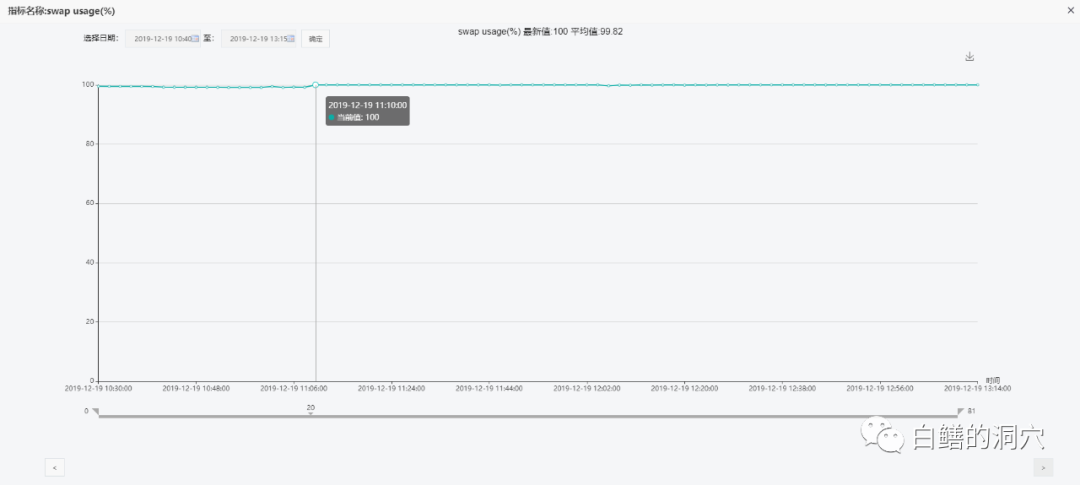Select highlighted data point at 11:10:00
The height and width of the screenshot is (485, 1080).
(x=315, y=85)
